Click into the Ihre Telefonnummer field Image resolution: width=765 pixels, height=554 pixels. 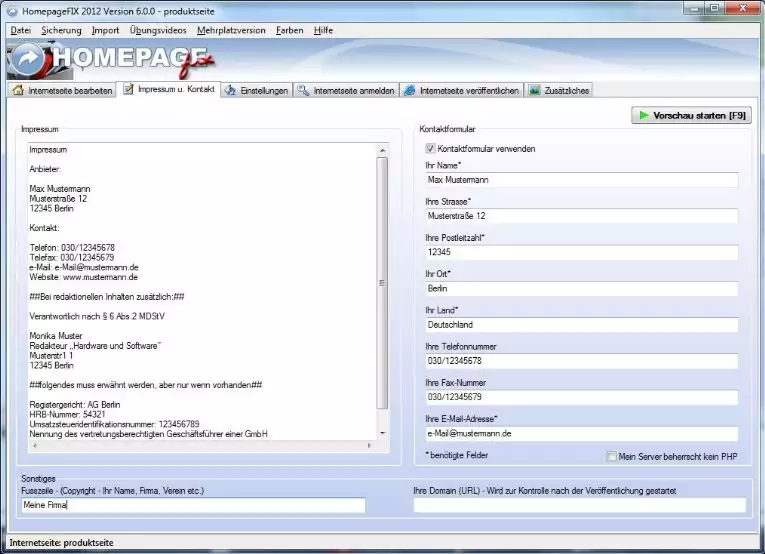click(582, 361)
